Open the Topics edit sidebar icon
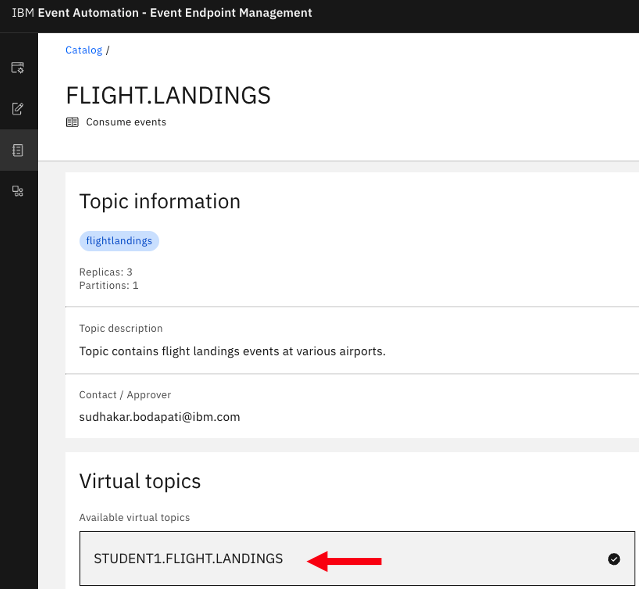Viewport: 639px width, 590px height. click(x=18, y=109)
